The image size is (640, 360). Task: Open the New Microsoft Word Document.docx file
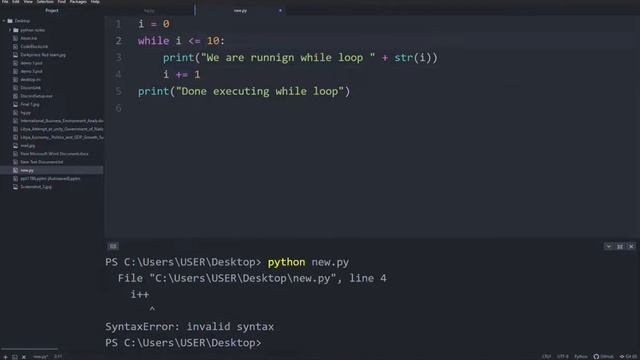(x=54, y=154)
